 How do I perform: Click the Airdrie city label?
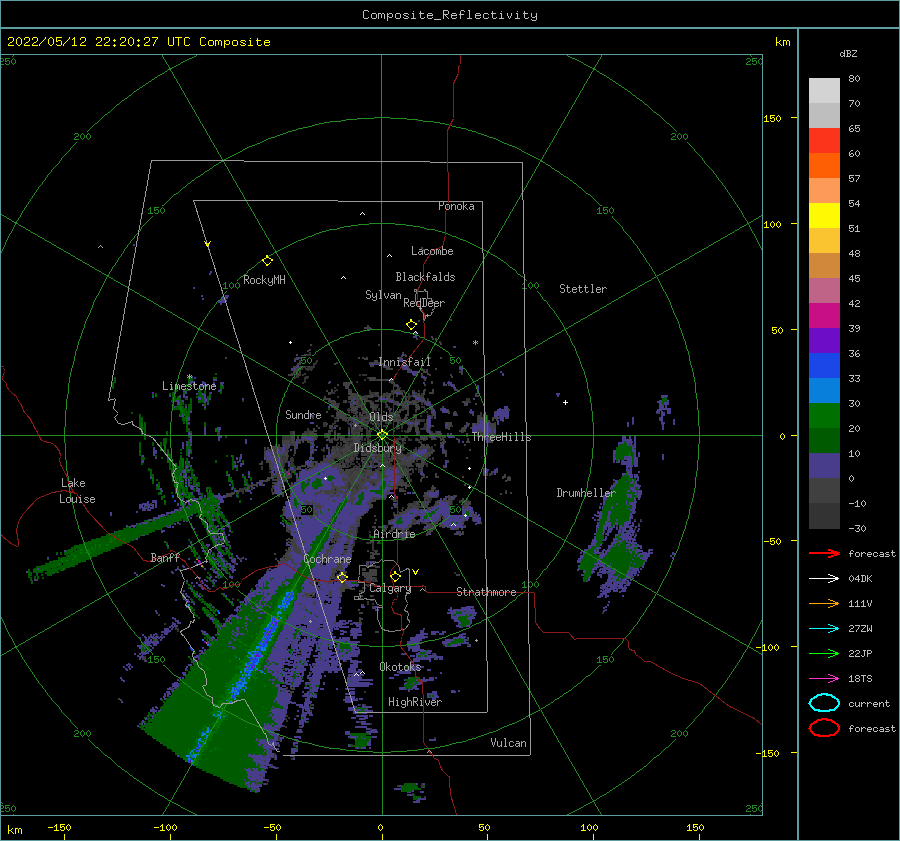(394, 534)
